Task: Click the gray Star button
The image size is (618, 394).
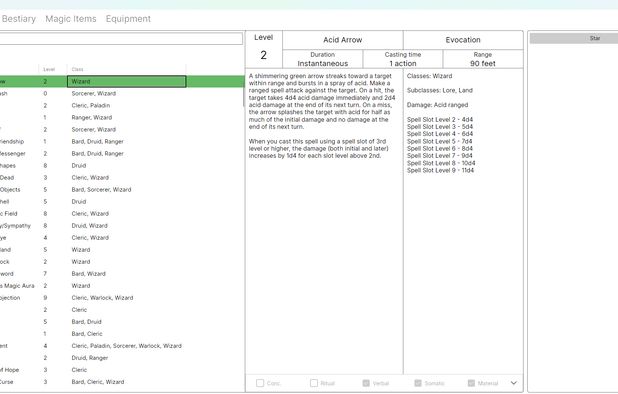Action: 574,38
